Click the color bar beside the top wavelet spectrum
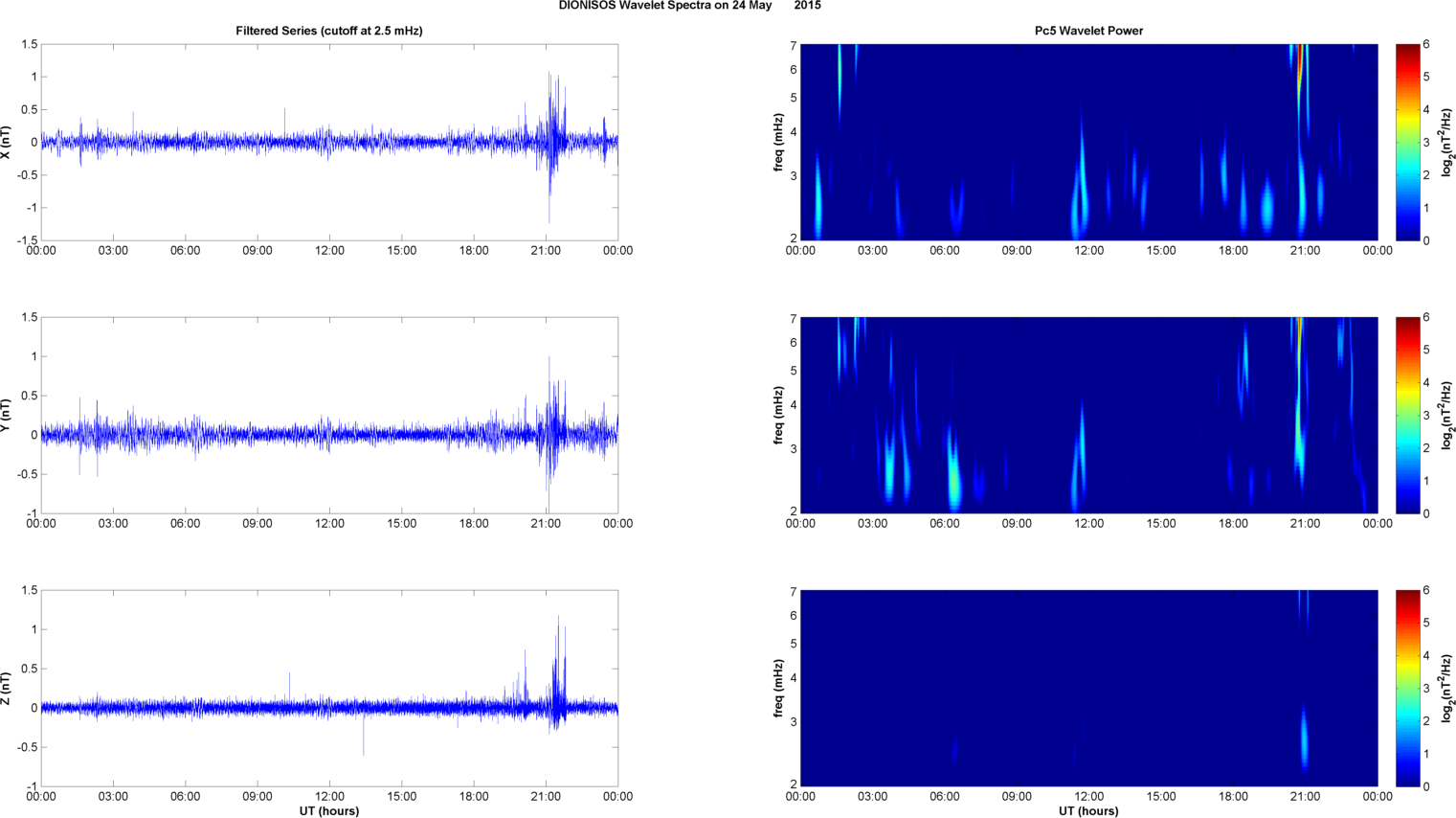 pyautogui.click(x=1407, y=142)
